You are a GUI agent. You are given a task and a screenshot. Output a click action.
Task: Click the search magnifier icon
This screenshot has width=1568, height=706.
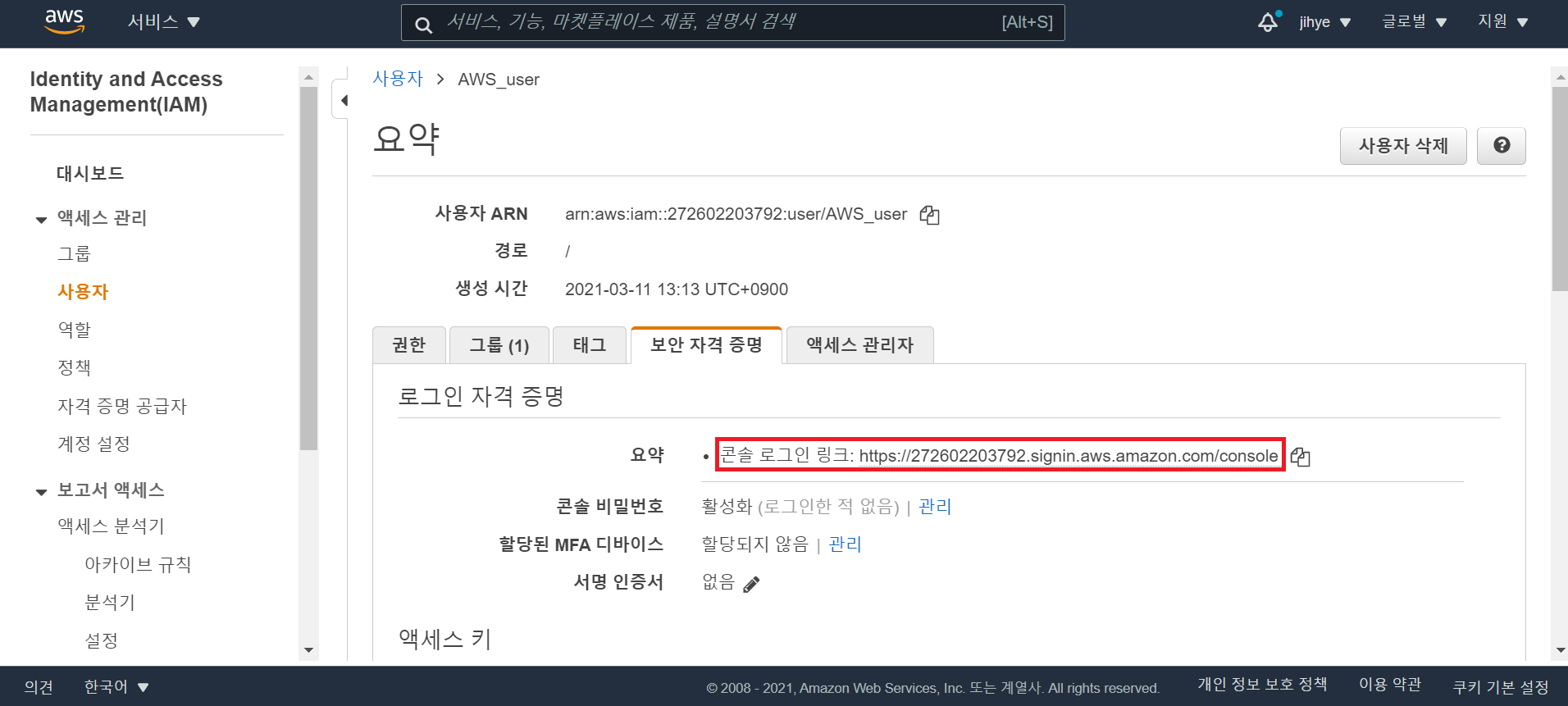coord(423,25)
